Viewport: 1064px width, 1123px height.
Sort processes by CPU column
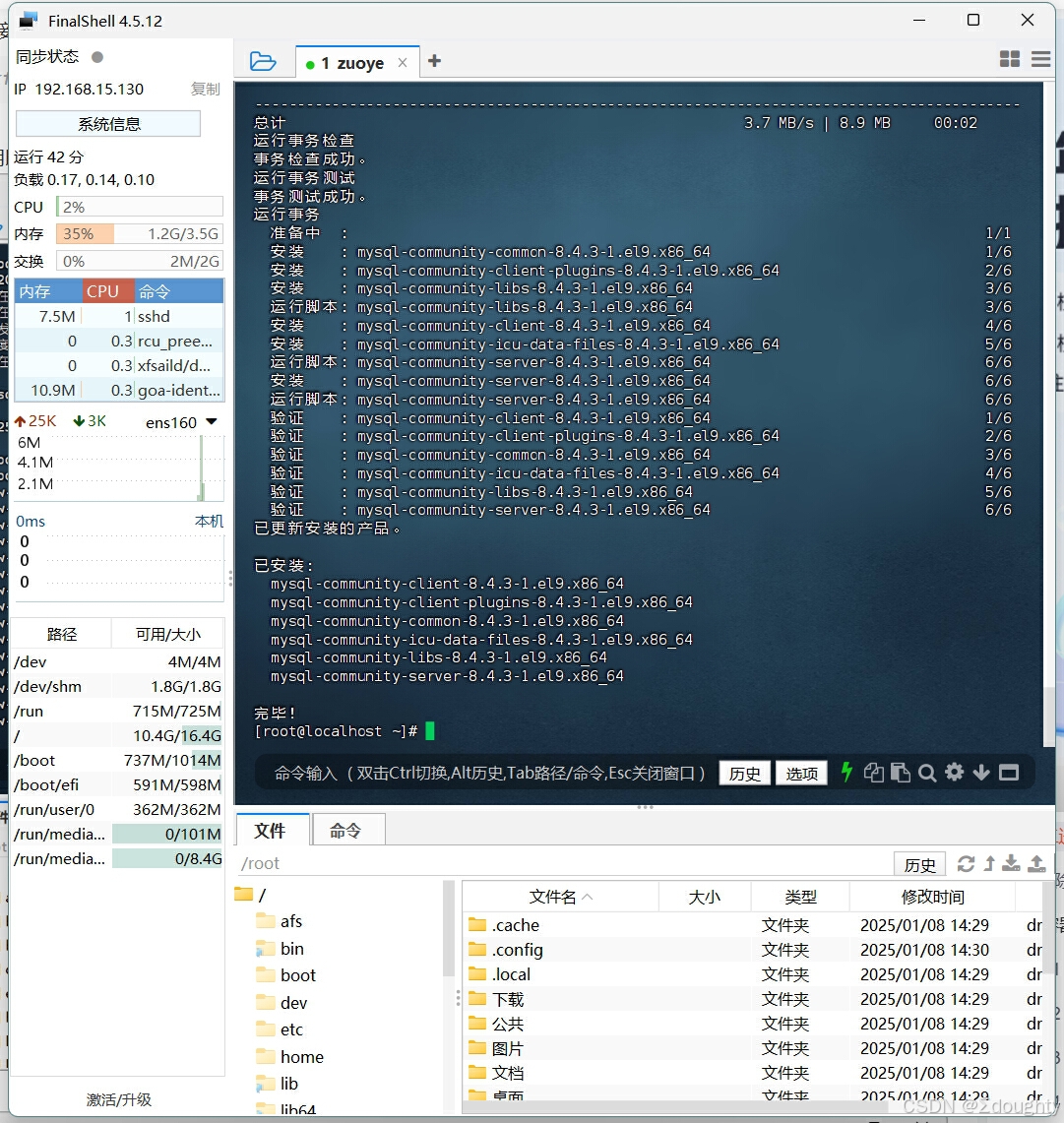point(107,291)
